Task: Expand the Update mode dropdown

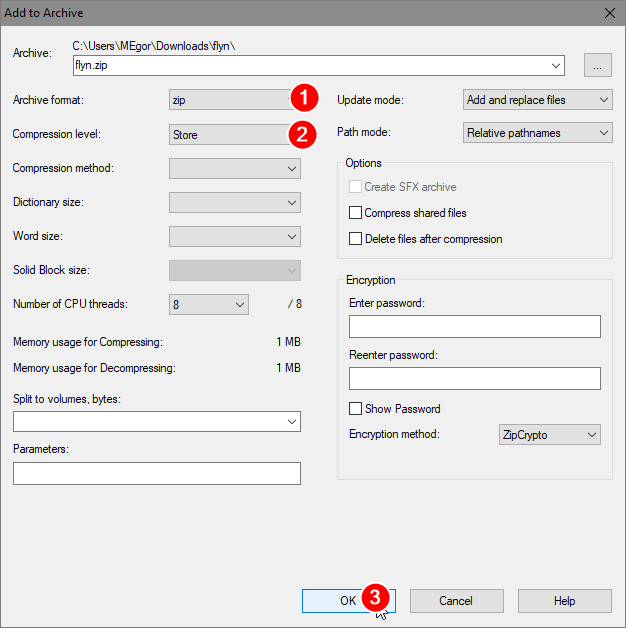Action: pyautogui.click(x=538, y=101)
